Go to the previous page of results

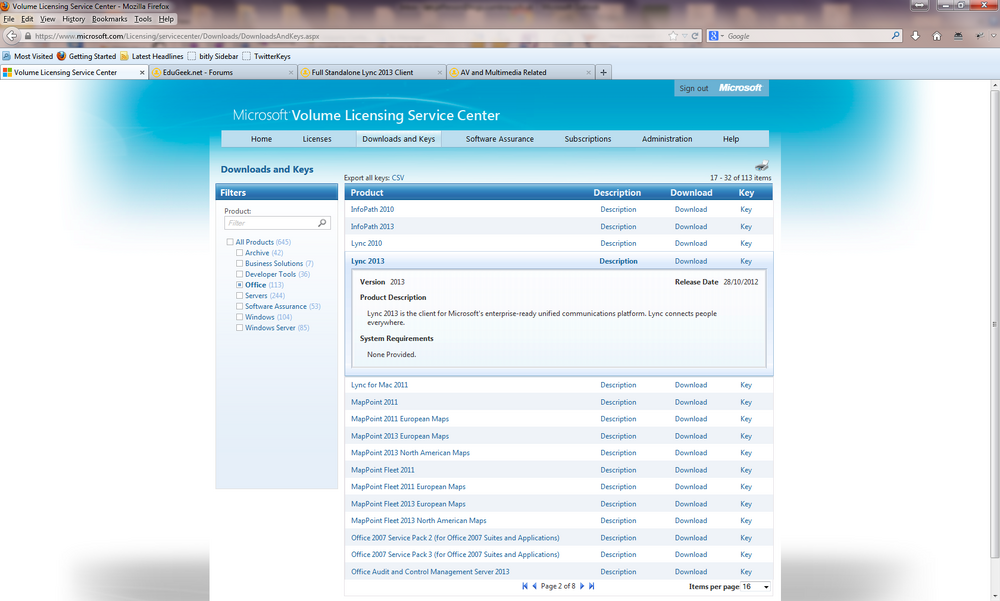(534, 586)
